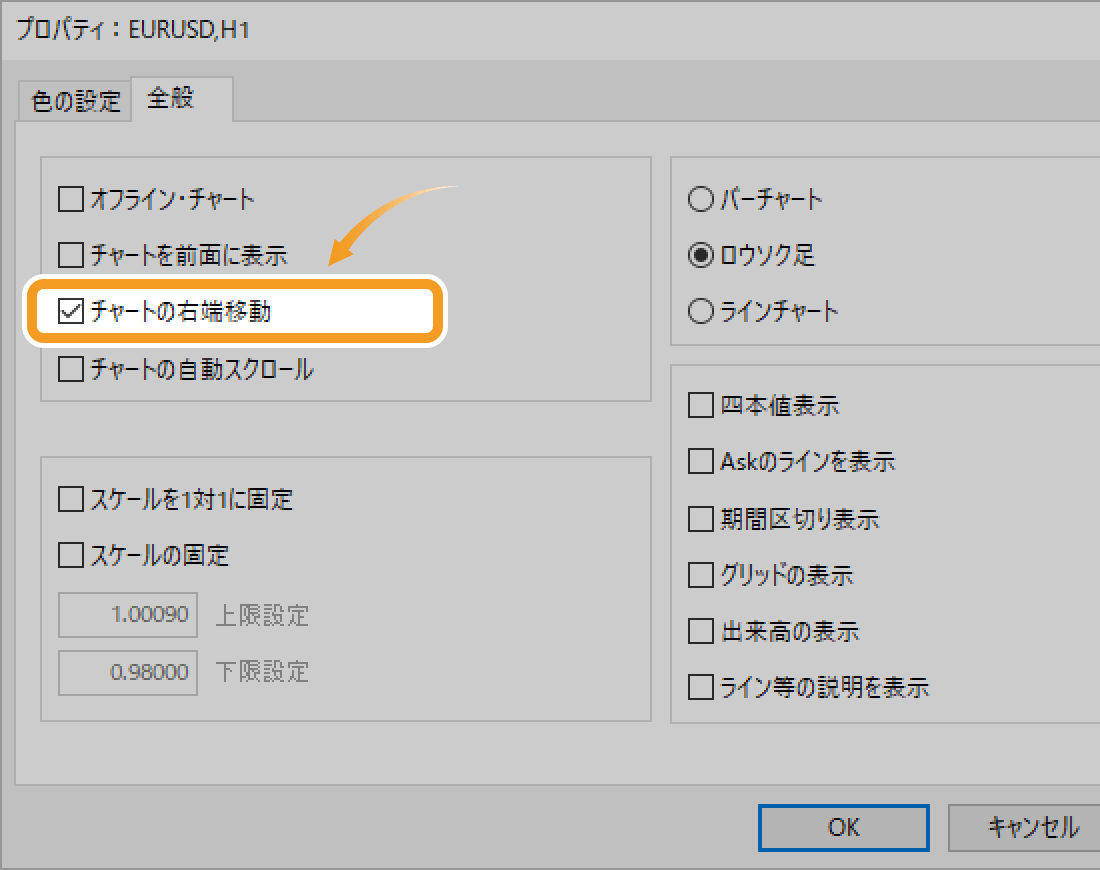1100x870 pixels.
Task: Select the バーチャート radio button
Action: pyautogui.click(x=700, y=199)
